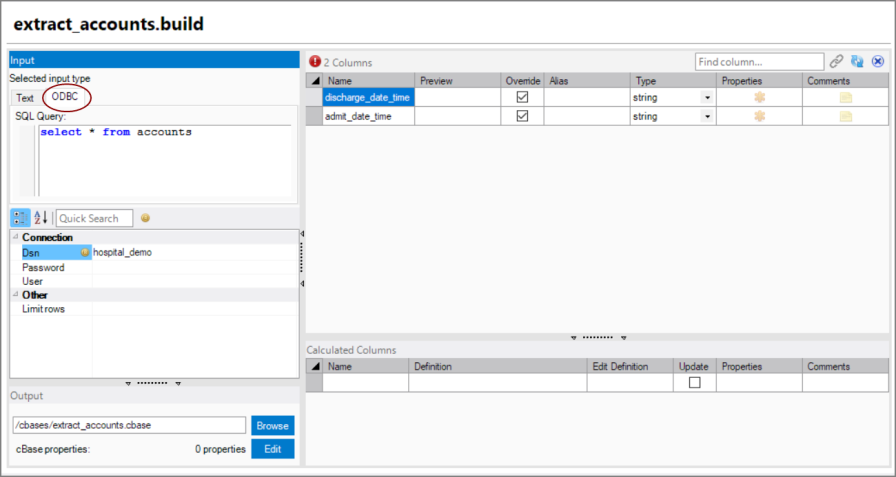Select the discharge_date_time name cell
Image resolution: width=896 pixels, height=477 pixels.
tap(369, 98)
